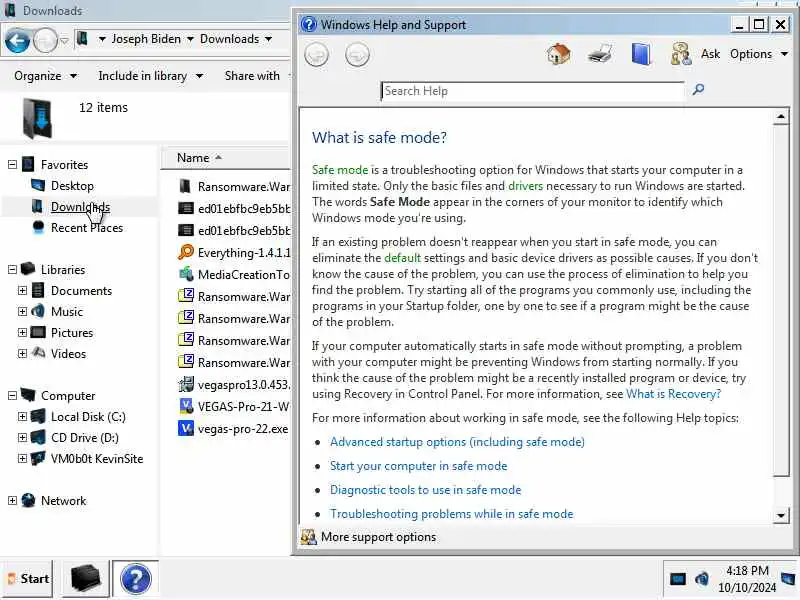Expand CD Drive (D:) node
800x600 pixels.
coord(22,437)
